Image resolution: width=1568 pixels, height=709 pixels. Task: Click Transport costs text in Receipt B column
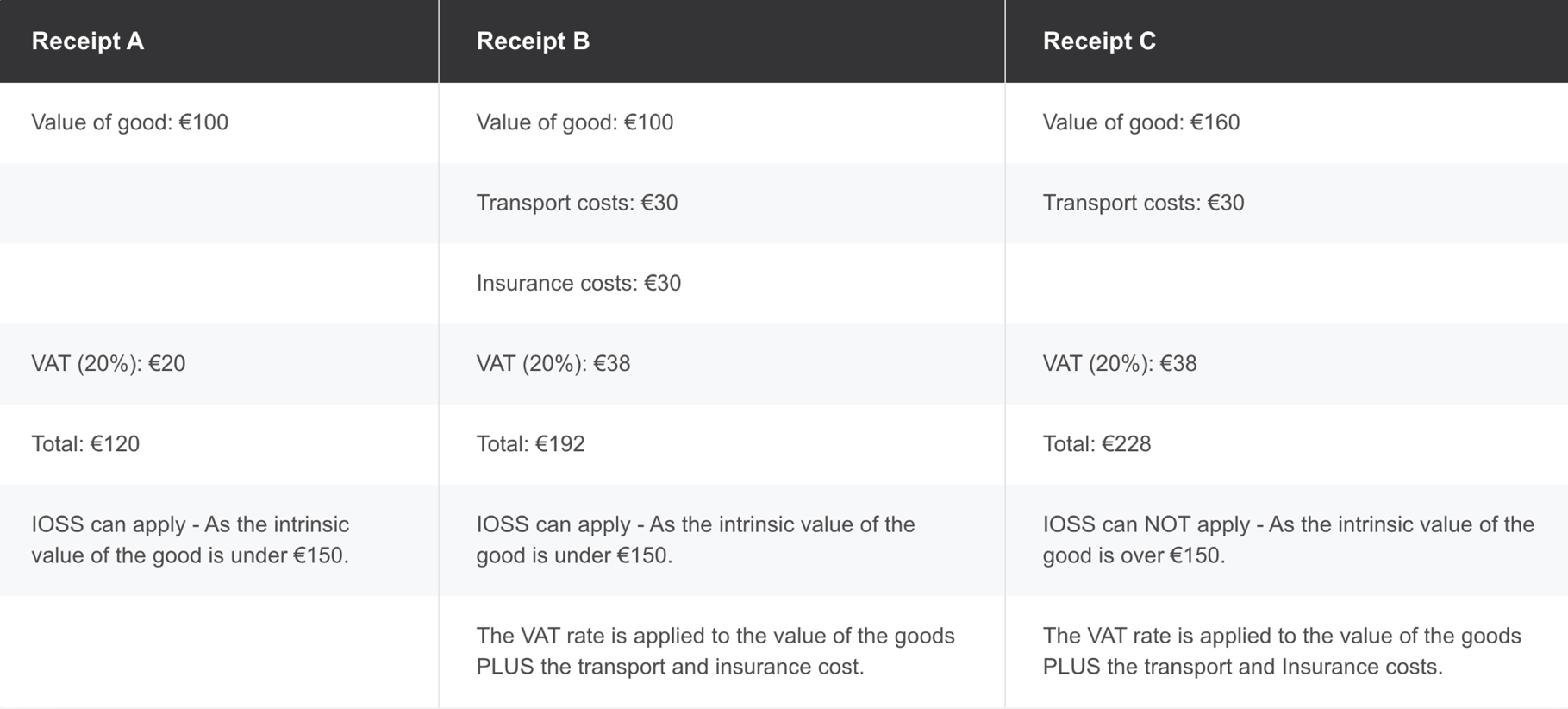pos(577,203)
